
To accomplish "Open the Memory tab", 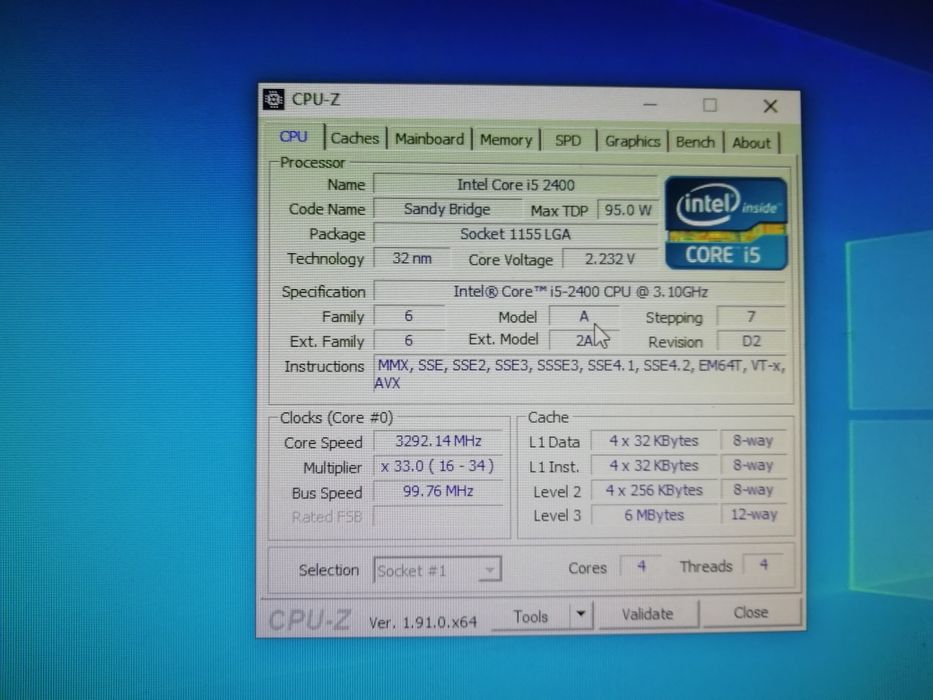I will click(x=506, y=140).
